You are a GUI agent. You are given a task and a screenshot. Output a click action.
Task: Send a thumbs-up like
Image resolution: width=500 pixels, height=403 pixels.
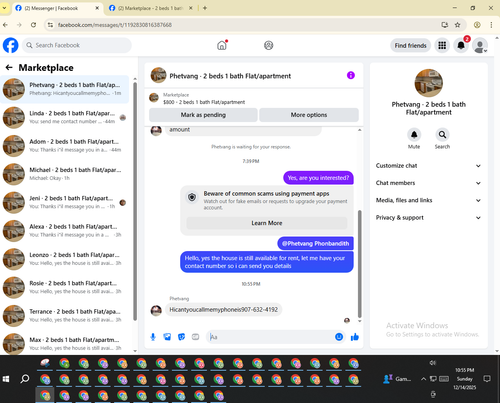[355, 337]
